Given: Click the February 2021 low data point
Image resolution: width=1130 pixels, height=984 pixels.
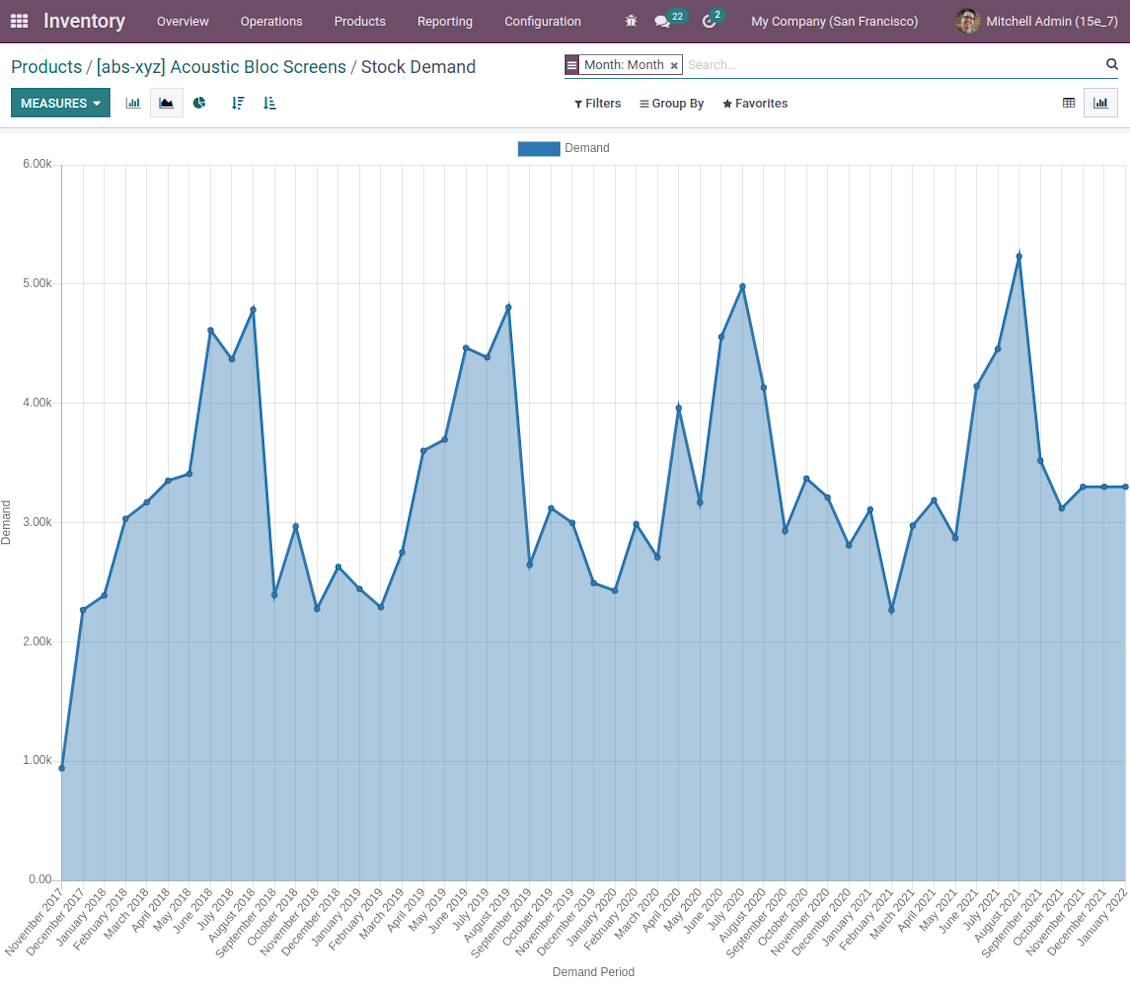Looking at the screenshot, I should tap(891, 611).
